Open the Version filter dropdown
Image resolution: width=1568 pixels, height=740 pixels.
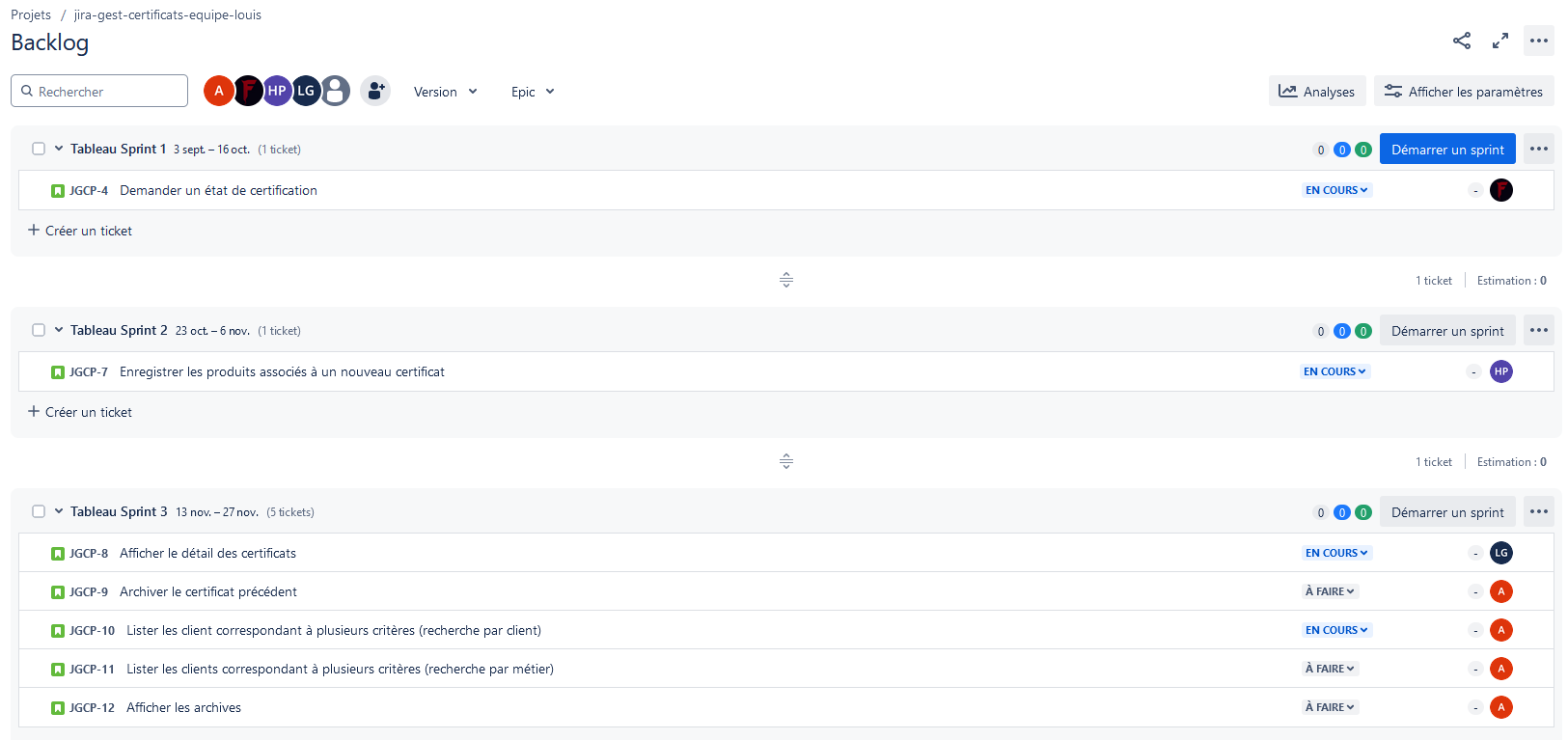pyautogui.click(x=445, y=92)
